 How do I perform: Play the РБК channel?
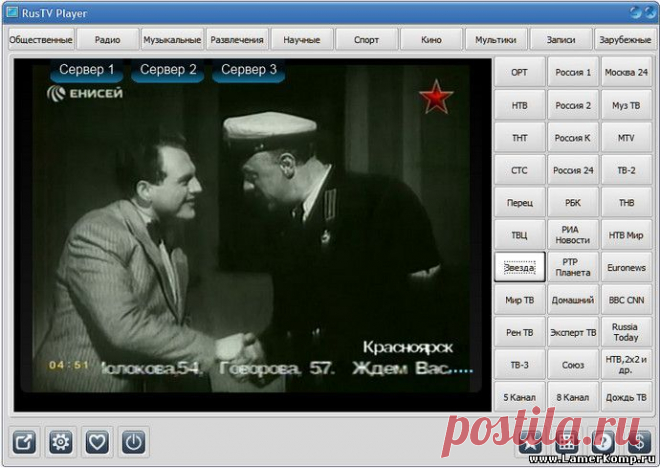click(x=573, y=202)
